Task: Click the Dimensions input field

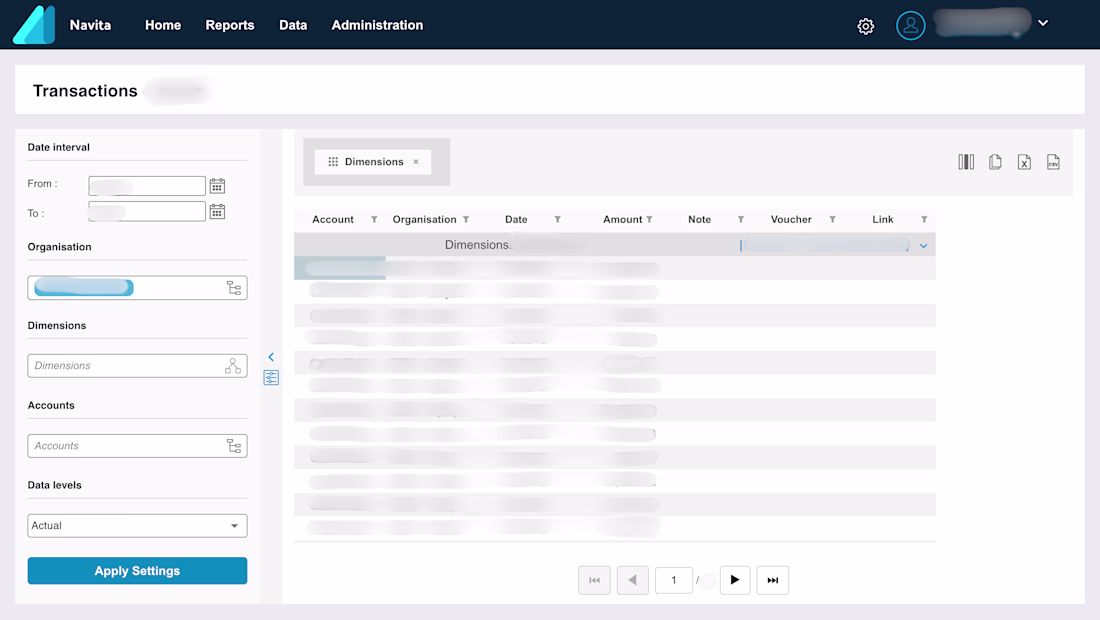Action: click(138, 365)
